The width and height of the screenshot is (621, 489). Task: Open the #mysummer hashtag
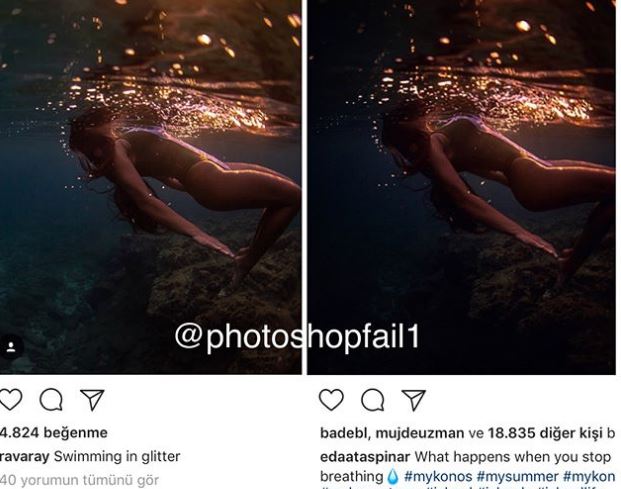(523, 476)
